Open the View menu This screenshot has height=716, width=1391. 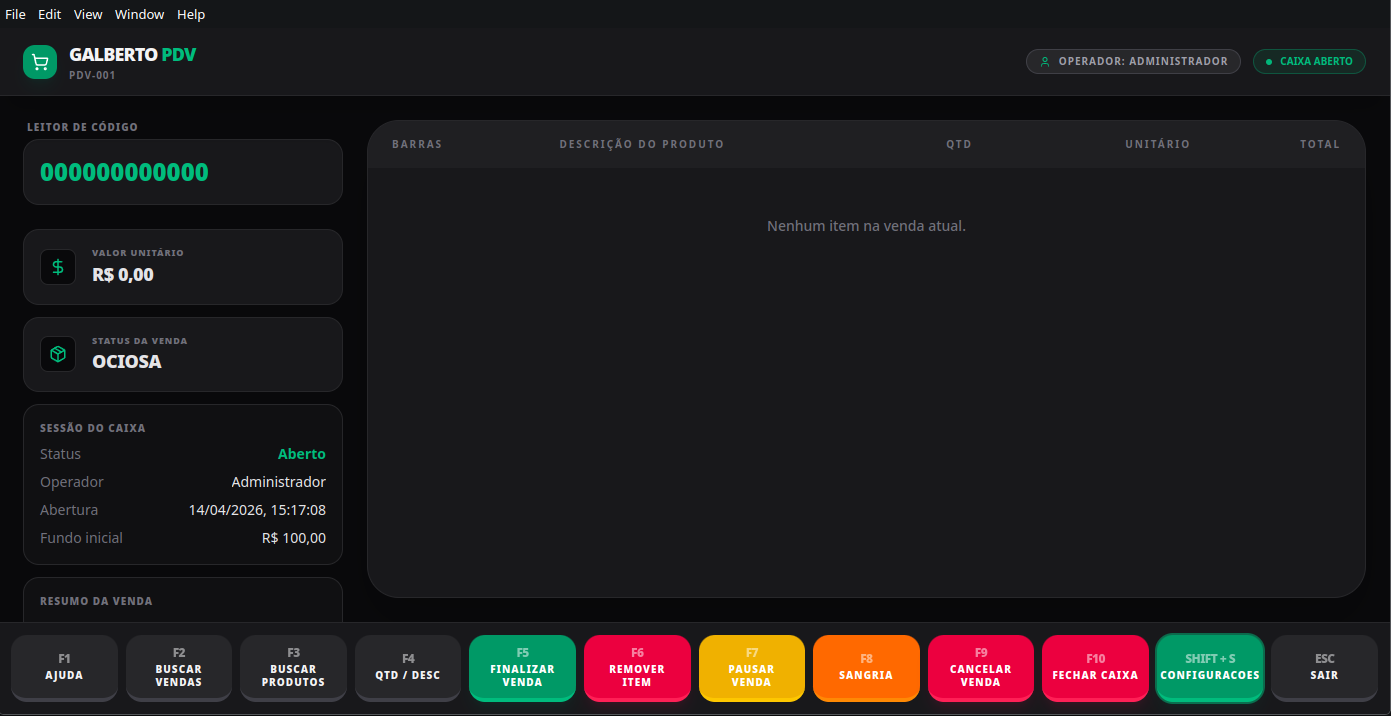click(x=88, y=14)
